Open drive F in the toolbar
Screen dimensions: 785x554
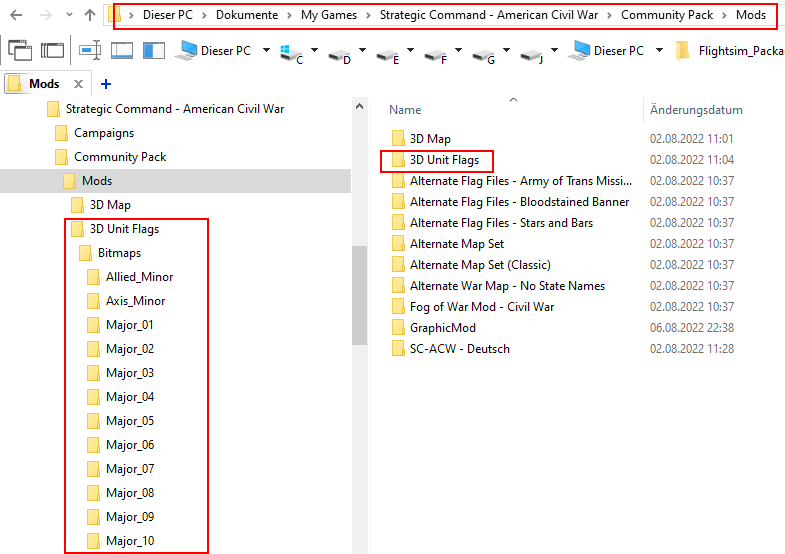coord(436,55)
